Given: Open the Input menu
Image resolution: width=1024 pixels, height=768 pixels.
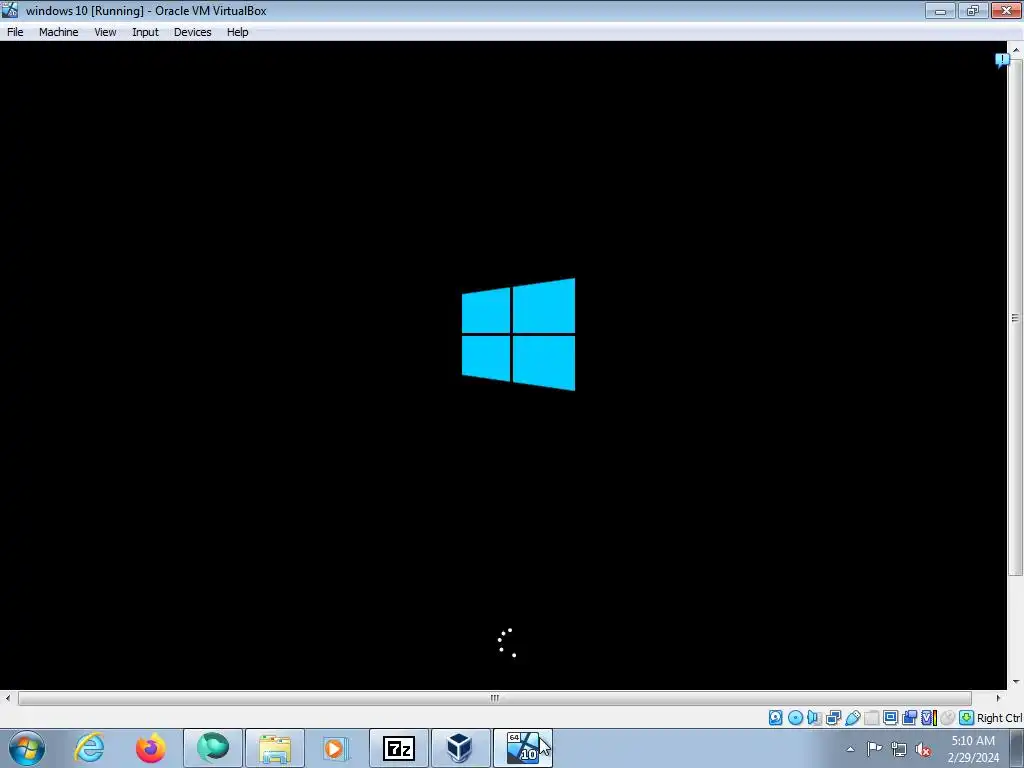Looking at the screenshot, I should pos(145,32).
